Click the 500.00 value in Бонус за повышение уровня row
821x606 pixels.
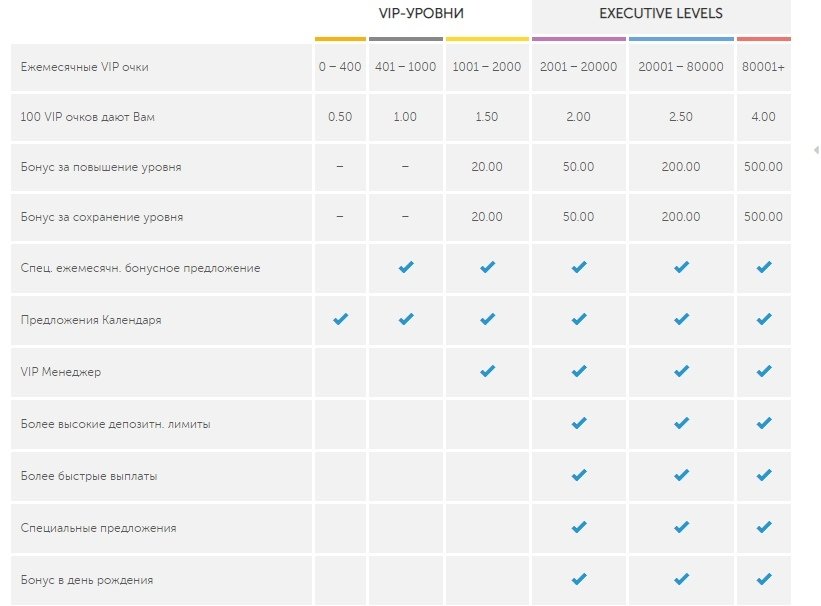point(763,167)
